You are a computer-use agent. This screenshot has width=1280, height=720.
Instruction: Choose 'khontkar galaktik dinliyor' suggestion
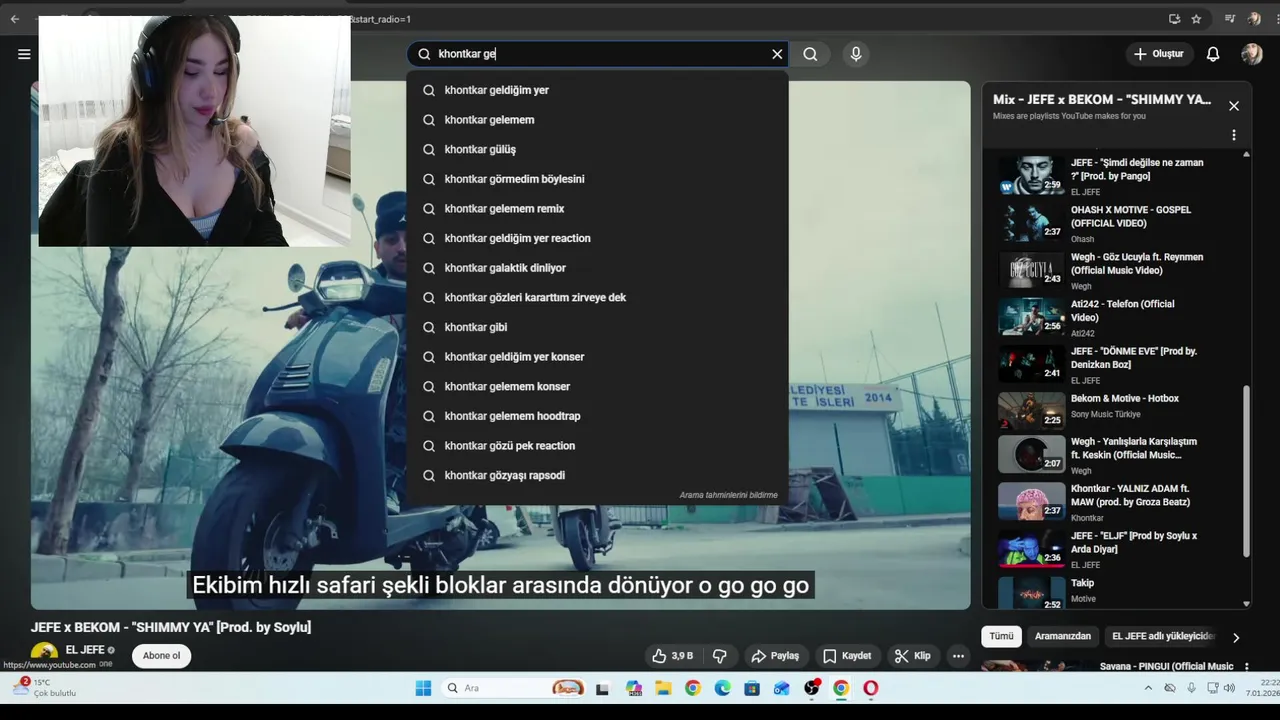click(x=597, y=268)
